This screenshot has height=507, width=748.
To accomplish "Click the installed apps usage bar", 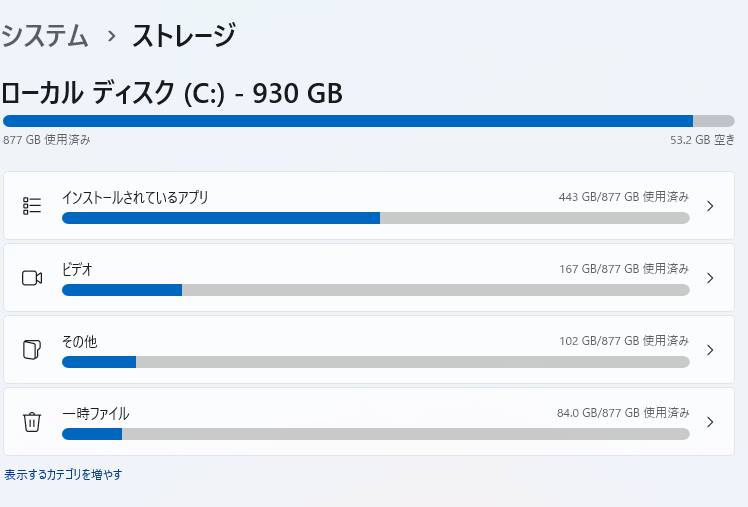I will tap(375, 218).
